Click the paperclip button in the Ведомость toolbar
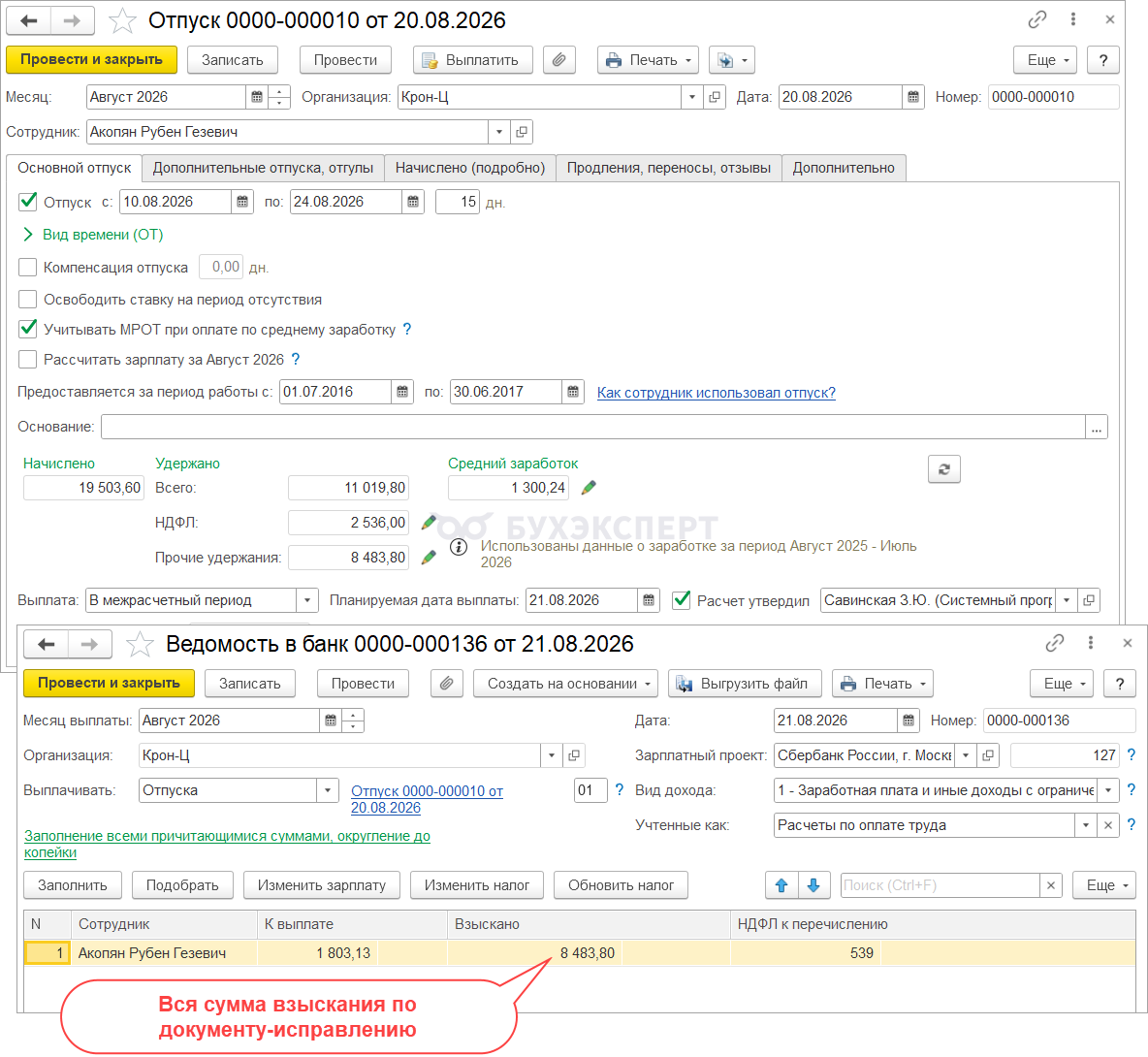Viewport: 1148px width, 1057px height. pyautogui.click(x=447, y=684)
